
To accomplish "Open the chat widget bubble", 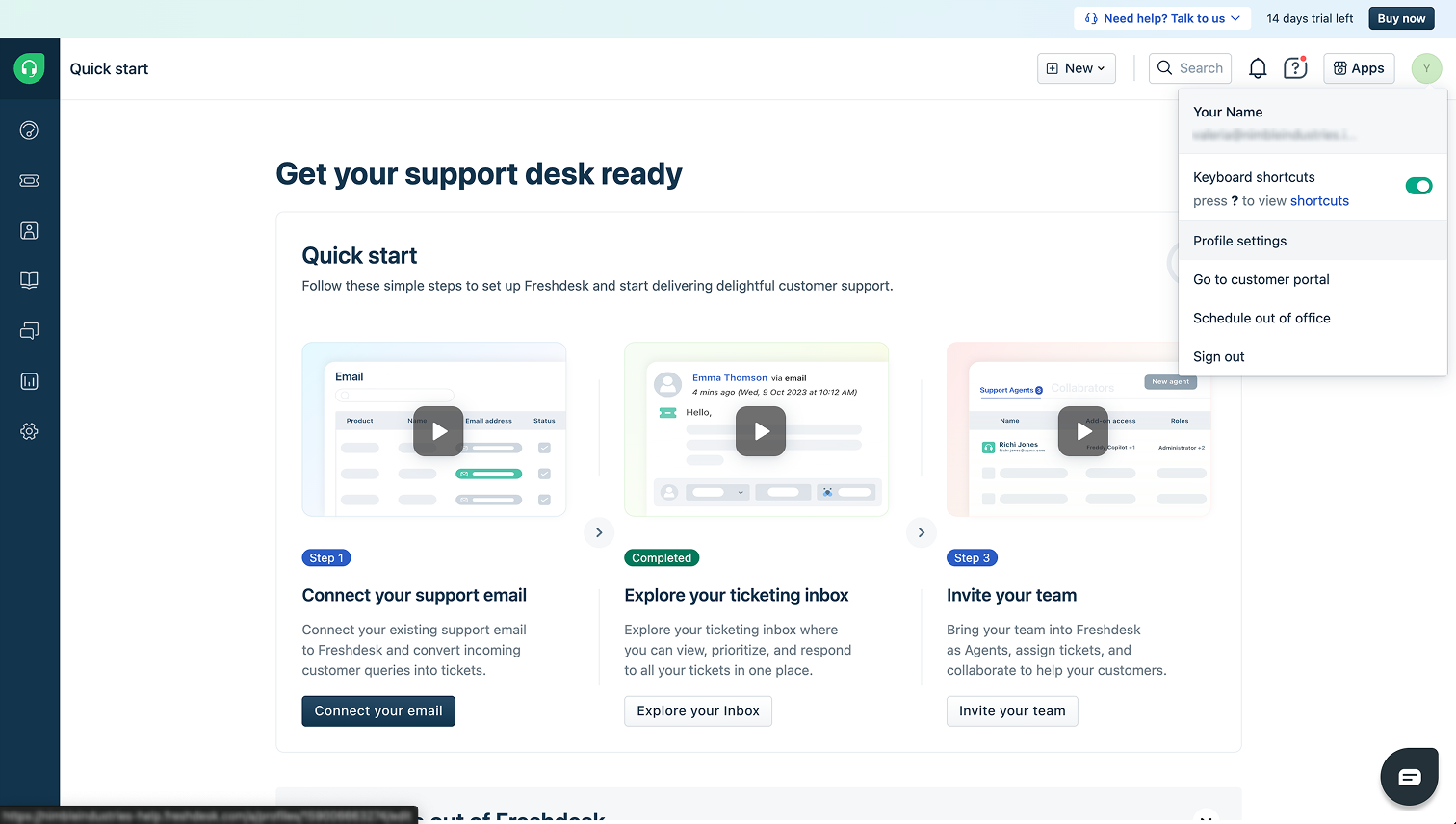I will click(x=1410, y=776).
